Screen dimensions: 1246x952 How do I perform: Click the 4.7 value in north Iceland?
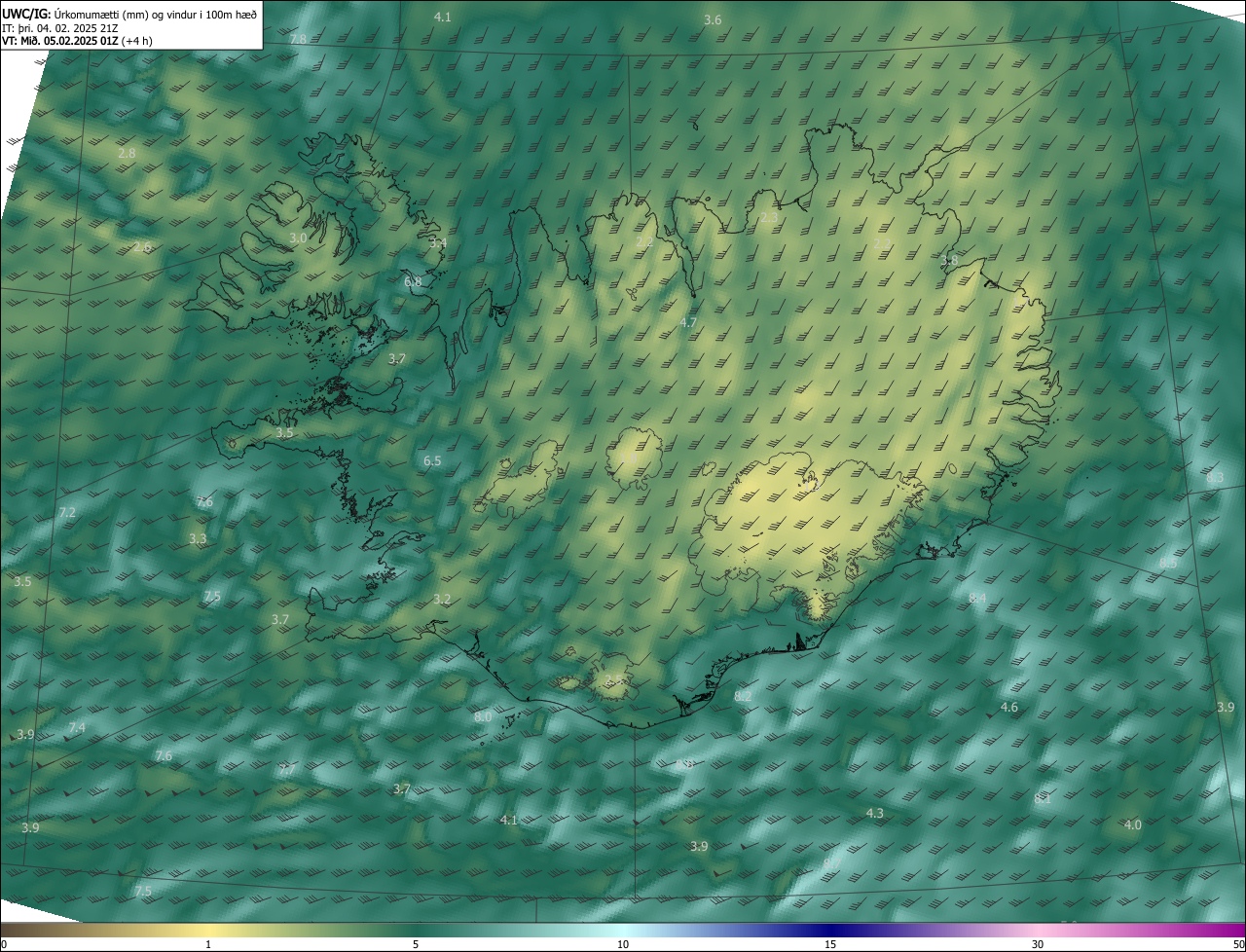(688, 322)
